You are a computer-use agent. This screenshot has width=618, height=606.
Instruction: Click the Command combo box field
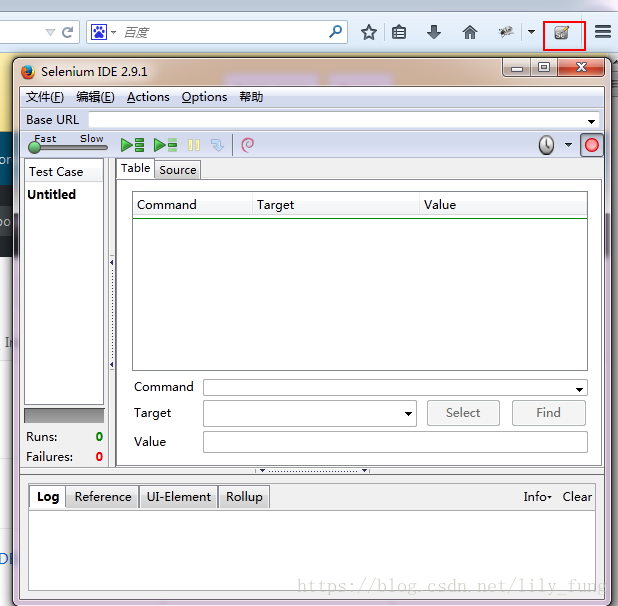(x=395, y=387)
